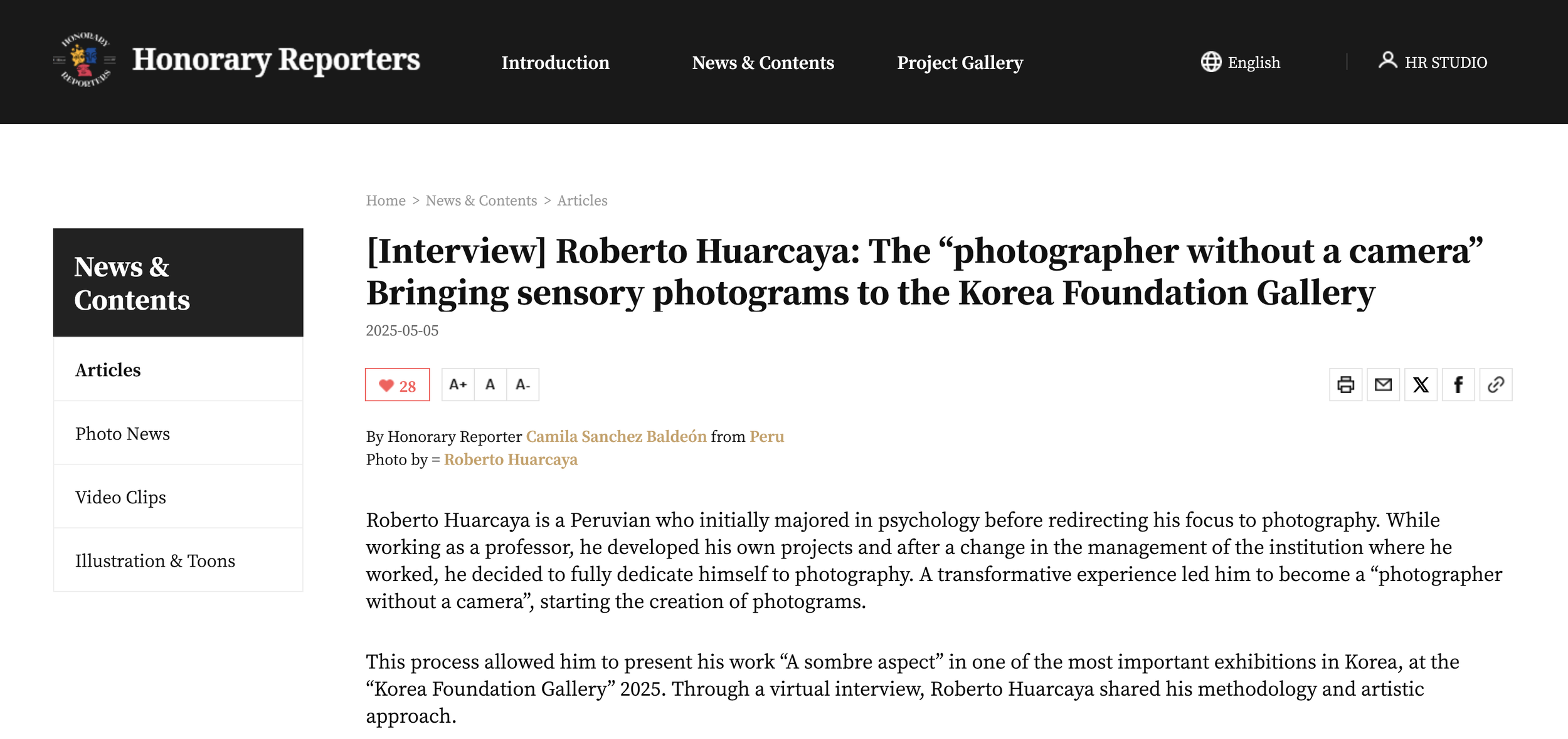Viewport: 1568px width, 739px height.
Task: Reset font size with the A button
Action: 490,385
